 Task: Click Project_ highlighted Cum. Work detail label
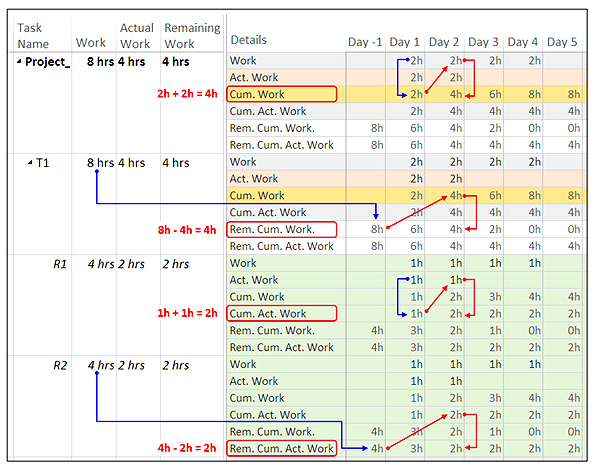point(282,94)
